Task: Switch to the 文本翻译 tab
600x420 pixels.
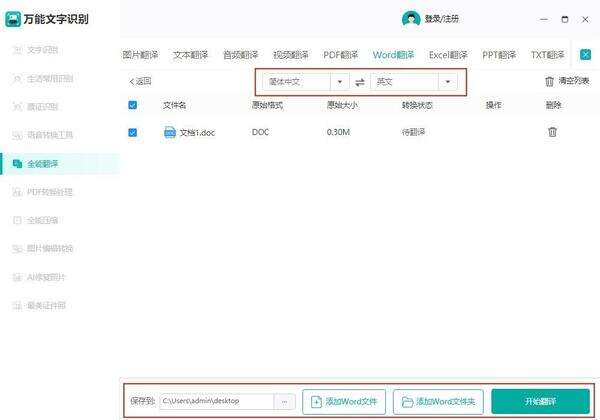Action: [190, 55]
